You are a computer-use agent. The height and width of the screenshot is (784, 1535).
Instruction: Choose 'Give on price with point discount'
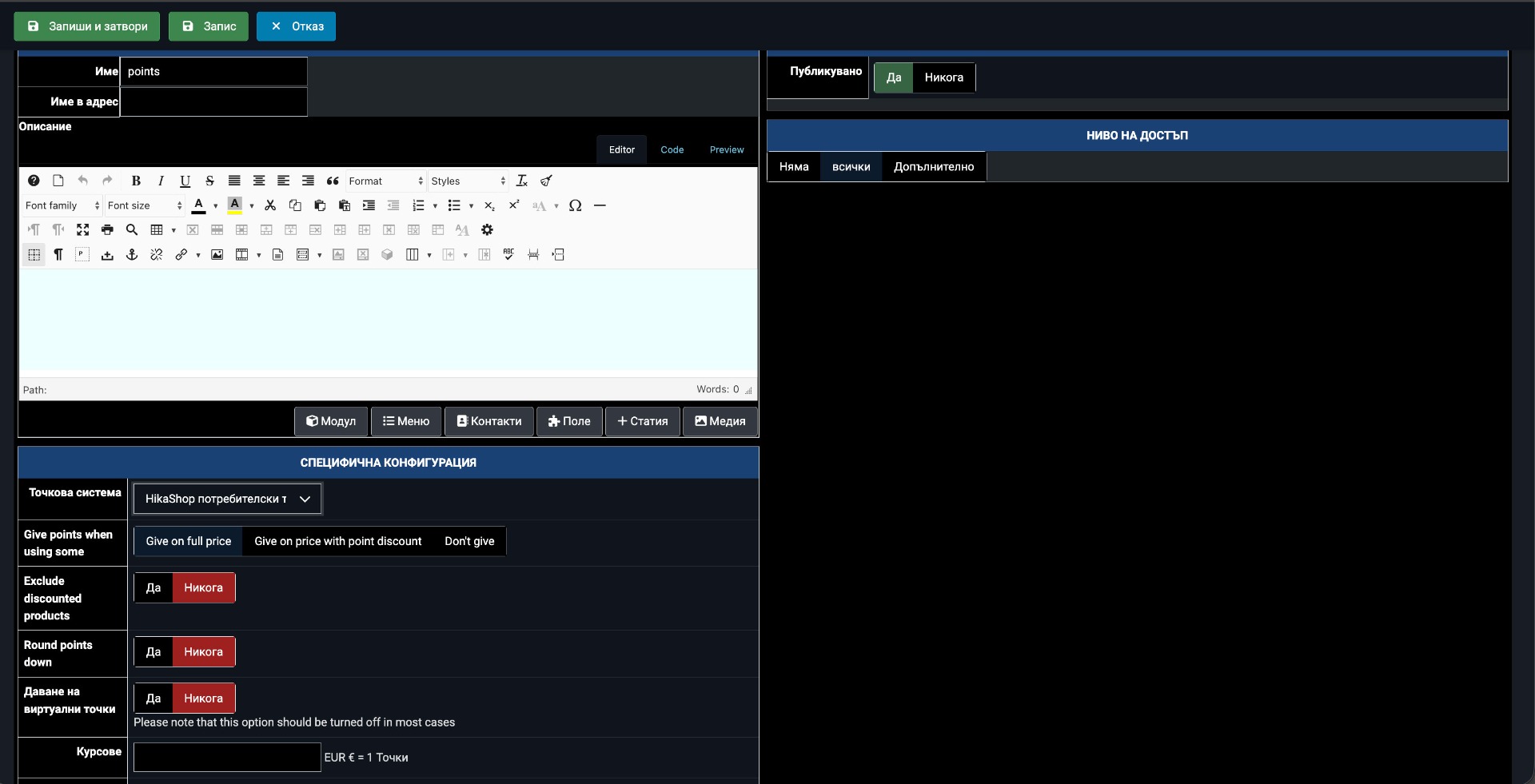coord(338,541)
